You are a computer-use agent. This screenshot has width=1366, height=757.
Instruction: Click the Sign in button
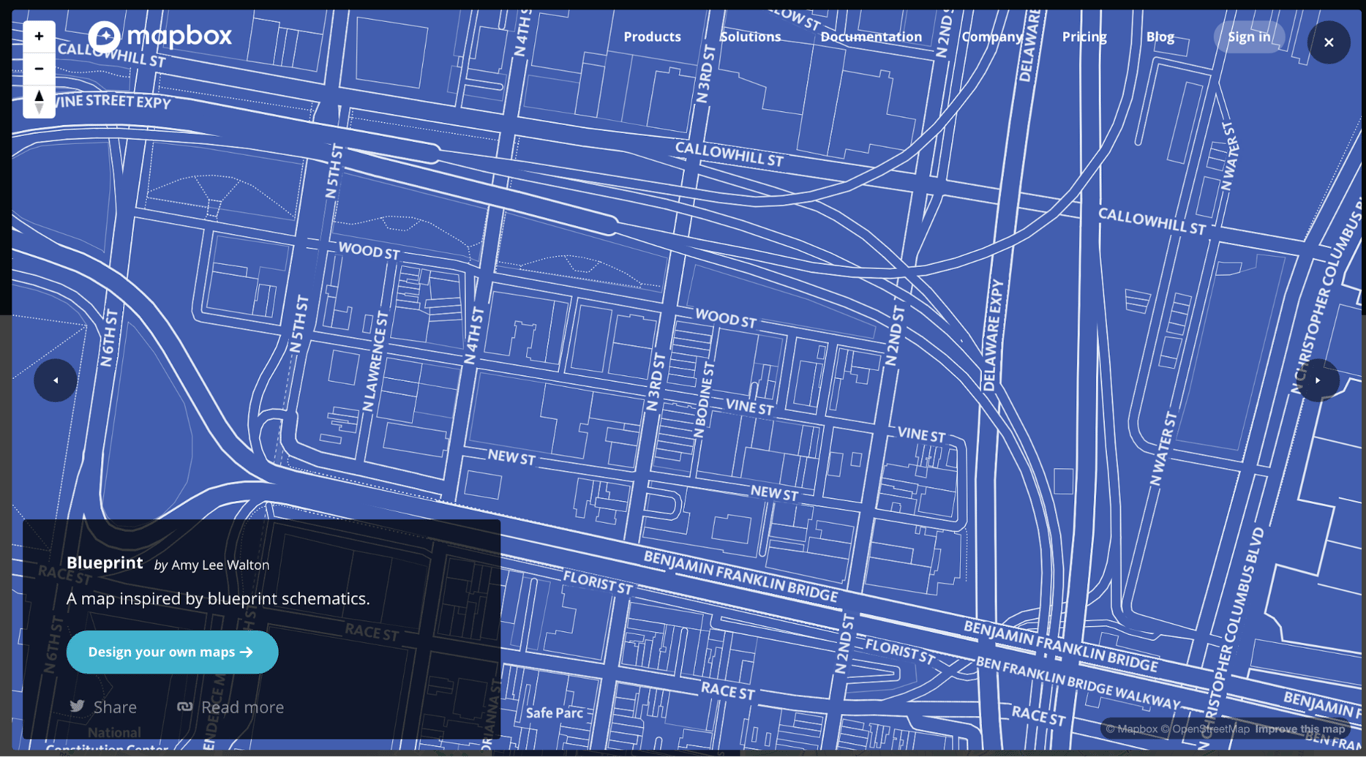pos(1249,37)
